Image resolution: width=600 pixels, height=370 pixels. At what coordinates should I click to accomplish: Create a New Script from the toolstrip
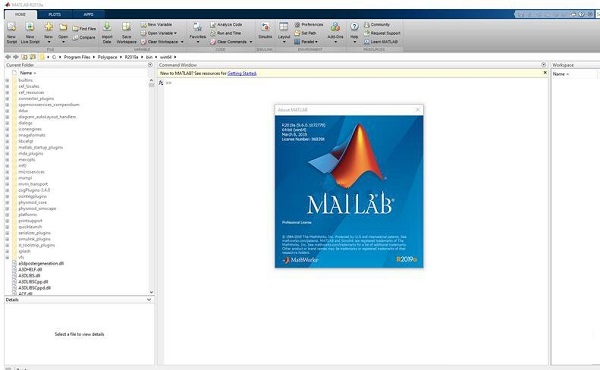point(12,32)
